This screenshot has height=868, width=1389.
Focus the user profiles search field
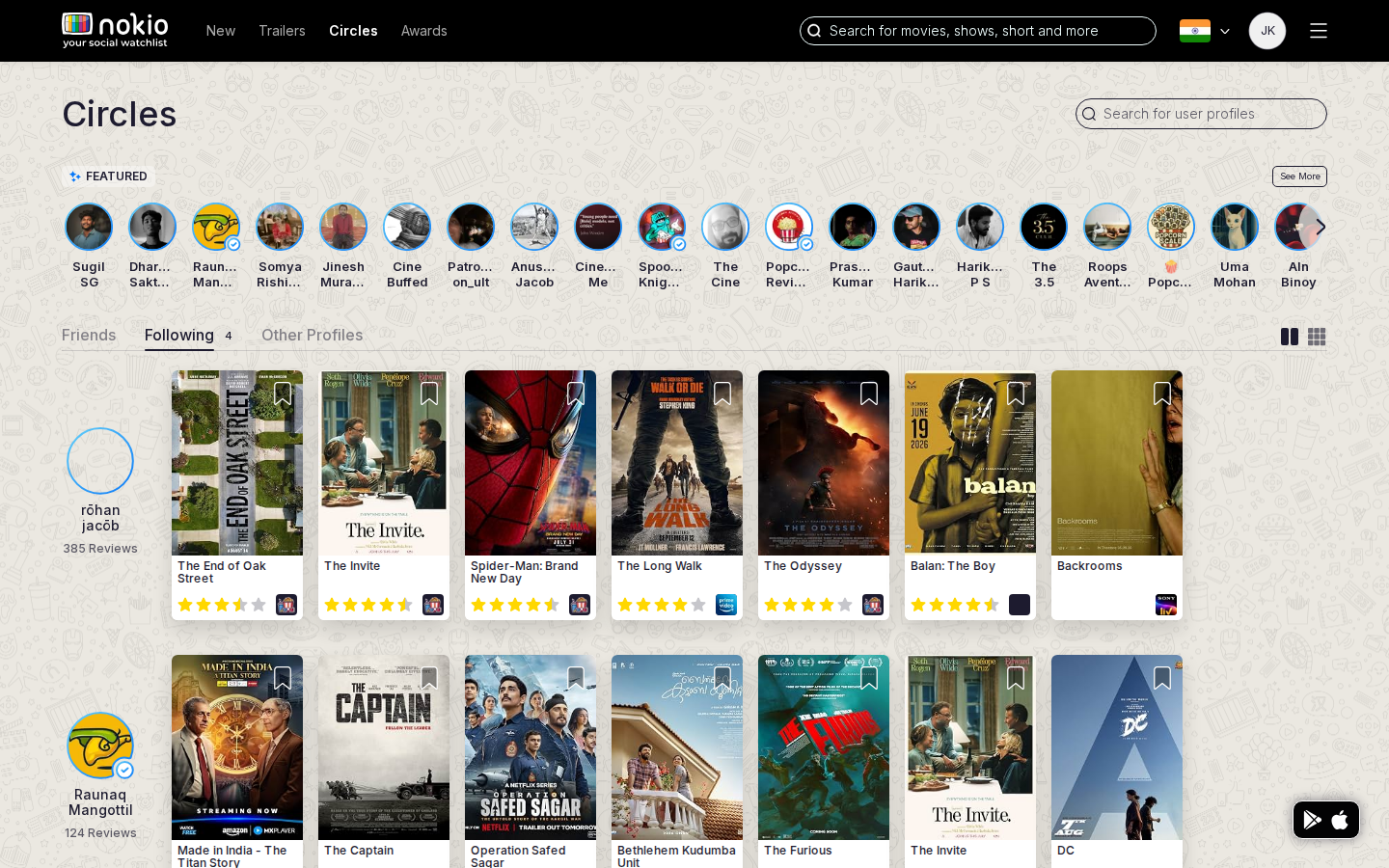point(1201,114)
